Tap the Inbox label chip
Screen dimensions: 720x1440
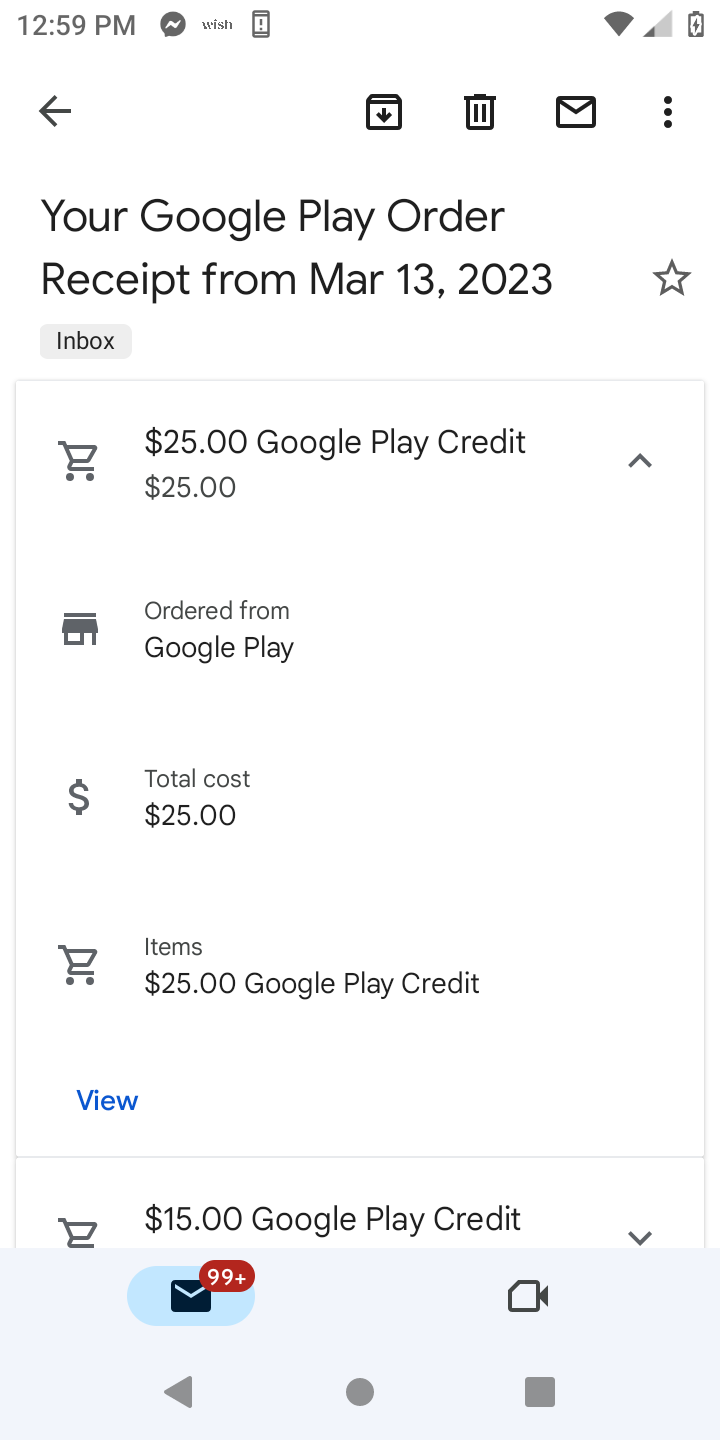point(85,341)
